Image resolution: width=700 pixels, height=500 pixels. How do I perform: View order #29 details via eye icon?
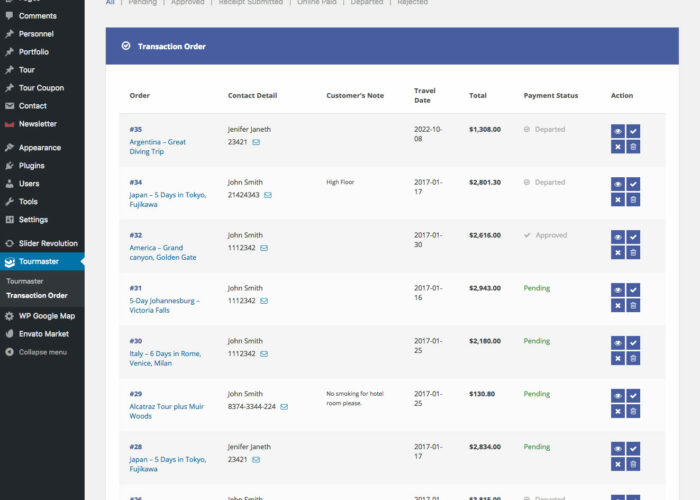618,396
